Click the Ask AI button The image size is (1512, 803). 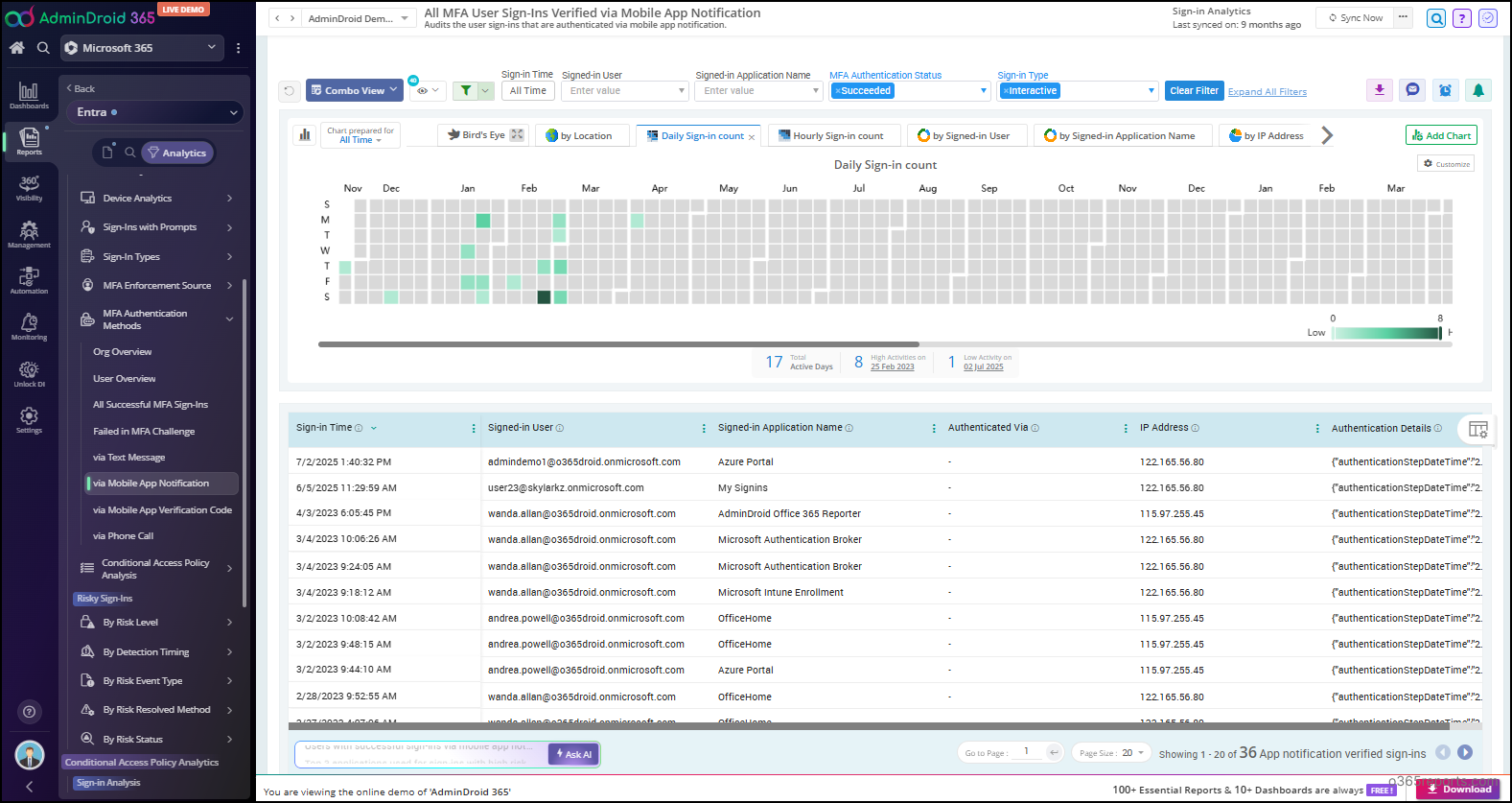574,755
